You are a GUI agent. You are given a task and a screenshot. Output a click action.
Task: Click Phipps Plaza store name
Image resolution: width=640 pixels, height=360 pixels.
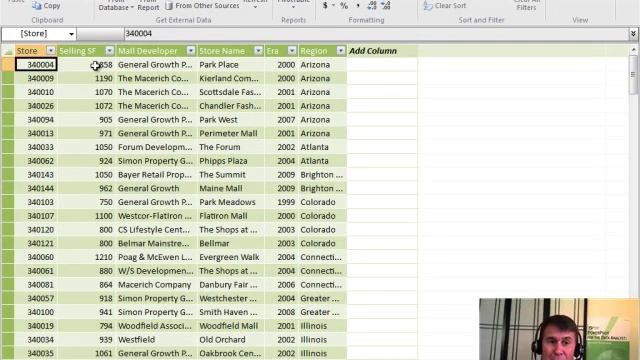pos(231,161)
